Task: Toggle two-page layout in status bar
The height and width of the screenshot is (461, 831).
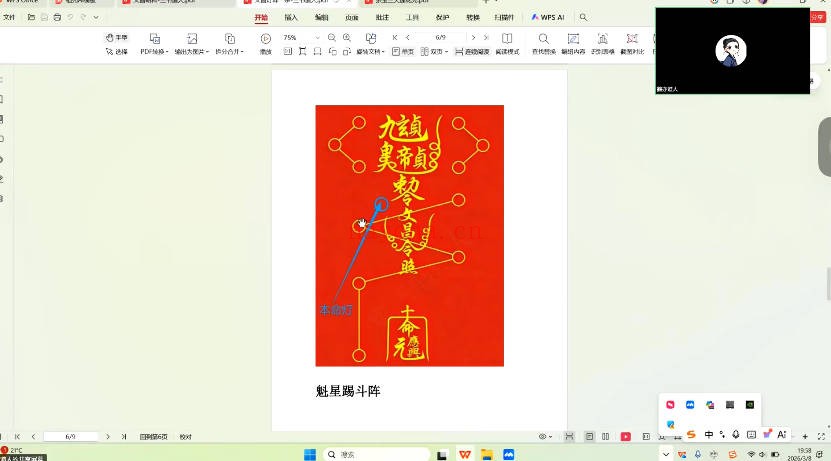Action: click(x=605, y=437)
